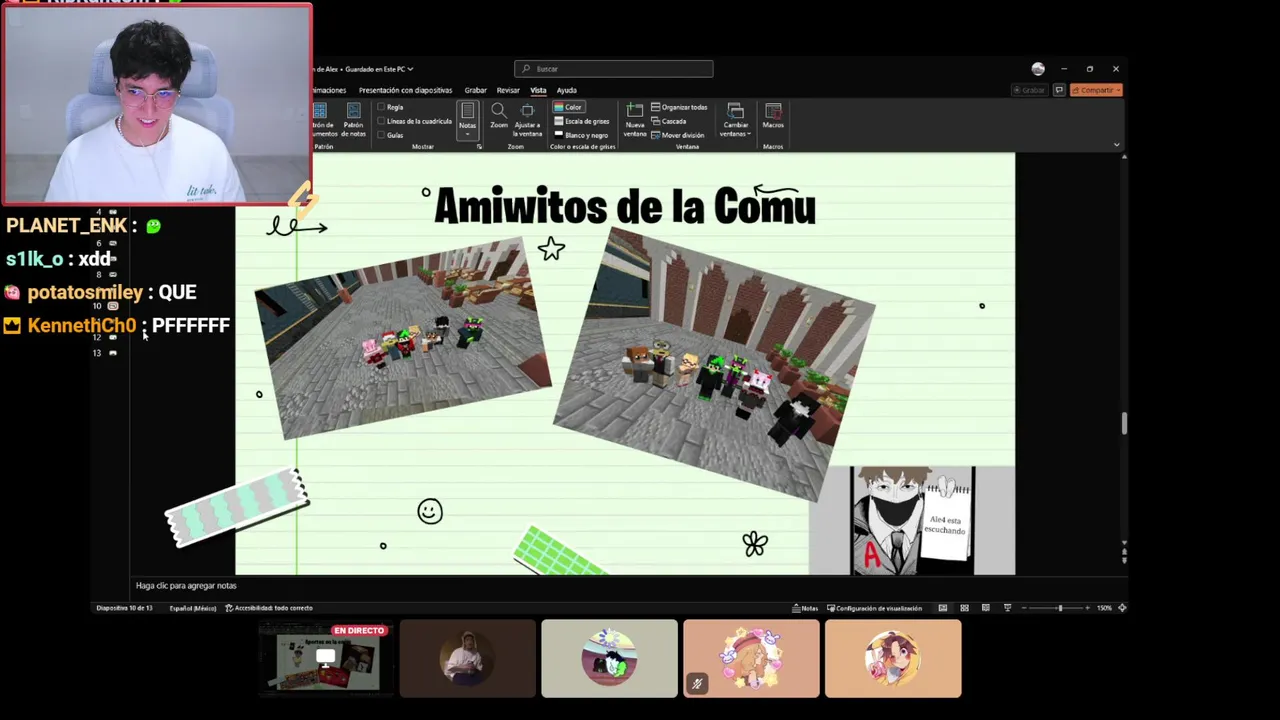Click the Buscar search box
This screenshot has height=720, width=1280.
[x=614, y=69]
